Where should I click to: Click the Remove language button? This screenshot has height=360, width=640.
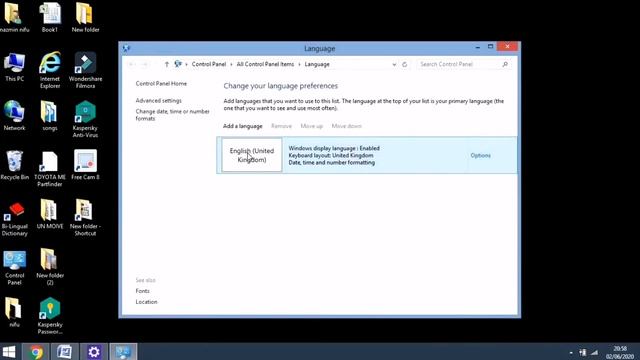point(281,126)
